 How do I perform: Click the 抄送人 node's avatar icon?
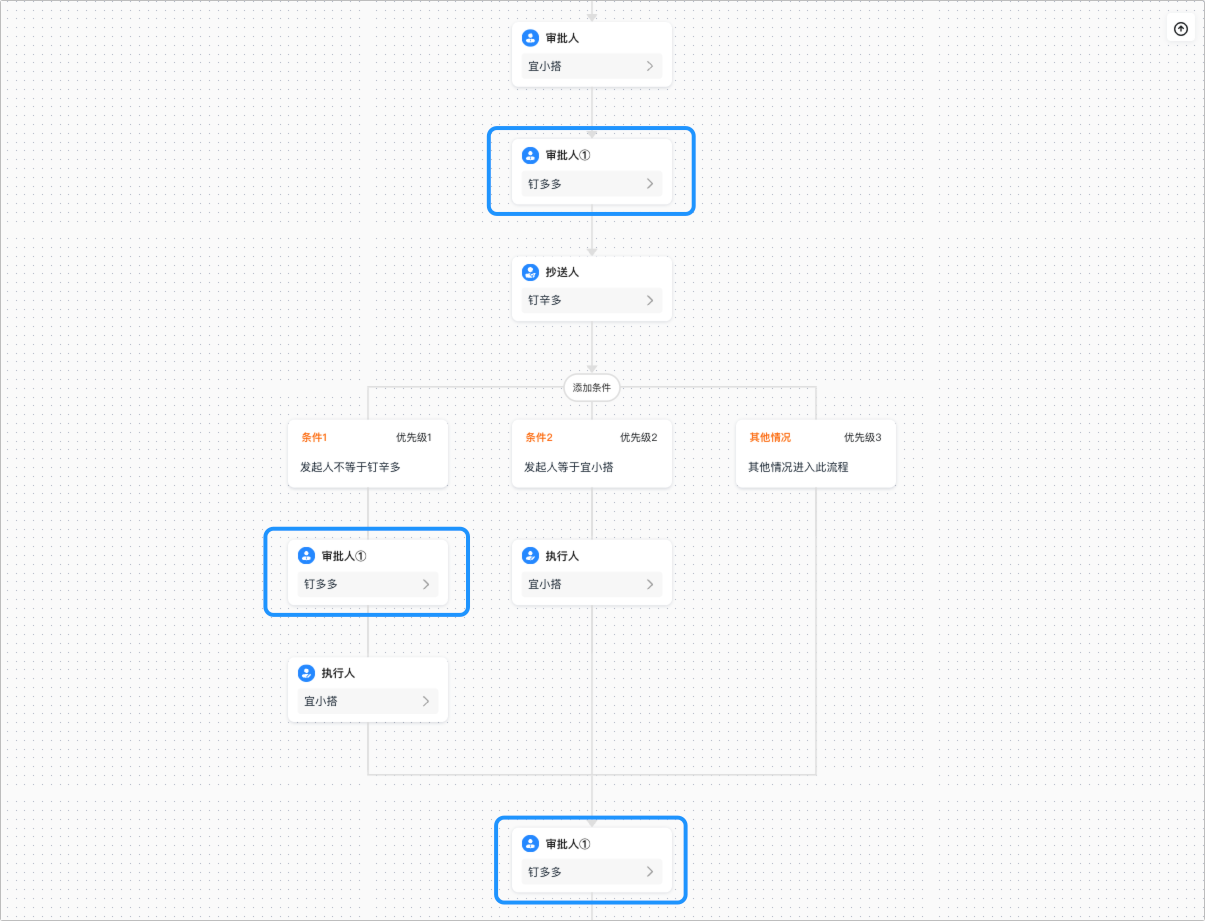pos(530,272)
